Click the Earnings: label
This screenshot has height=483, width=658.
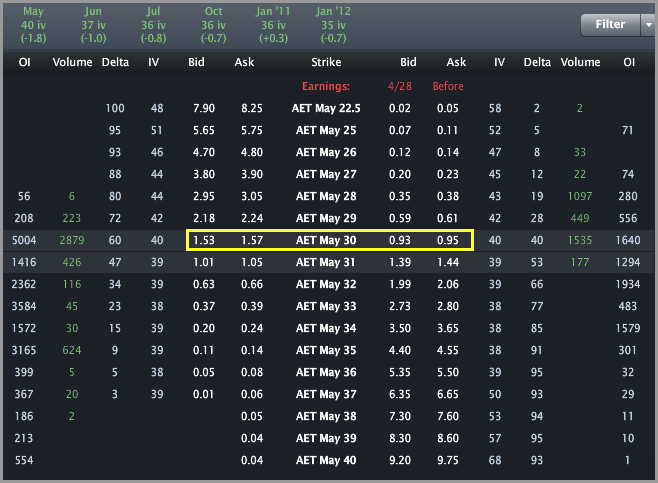326,86
